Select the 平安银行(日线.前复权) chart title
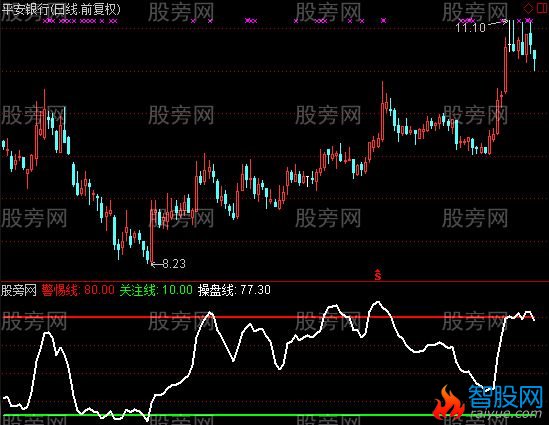This screenshot has height=425, width=549. pyautogui.click(x=61, y=8)
